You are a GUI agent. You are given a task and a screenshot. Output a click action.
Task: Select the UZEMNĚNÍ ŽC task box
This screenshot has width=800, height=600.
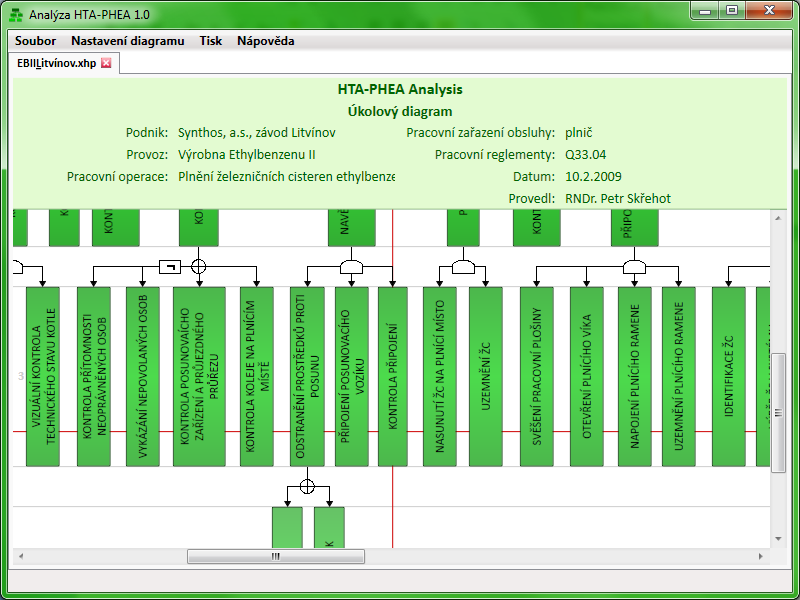pos(486,377)
